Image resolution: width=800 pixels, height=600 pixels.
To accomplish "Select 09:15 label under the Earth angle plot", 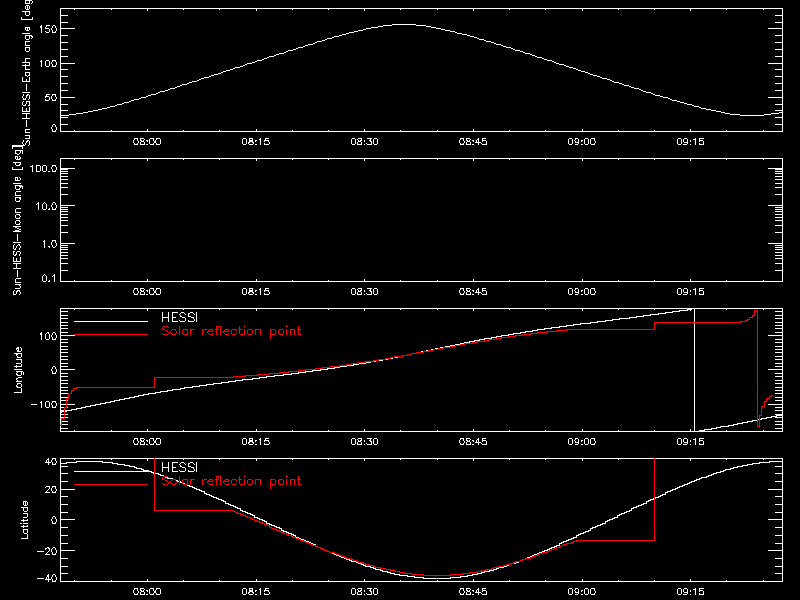I will click(690, 142).
